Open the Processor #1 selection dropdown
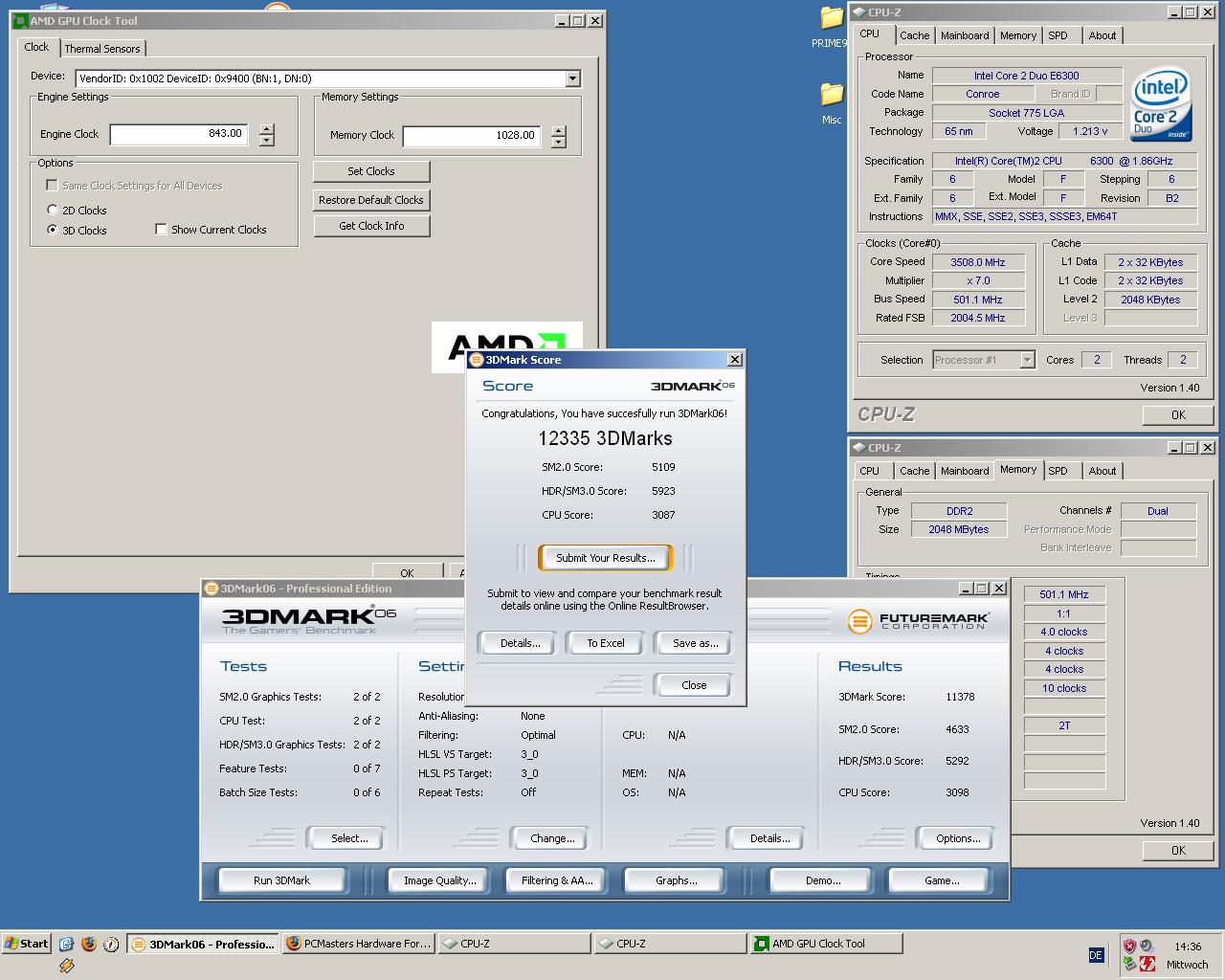 (1027, 360)
